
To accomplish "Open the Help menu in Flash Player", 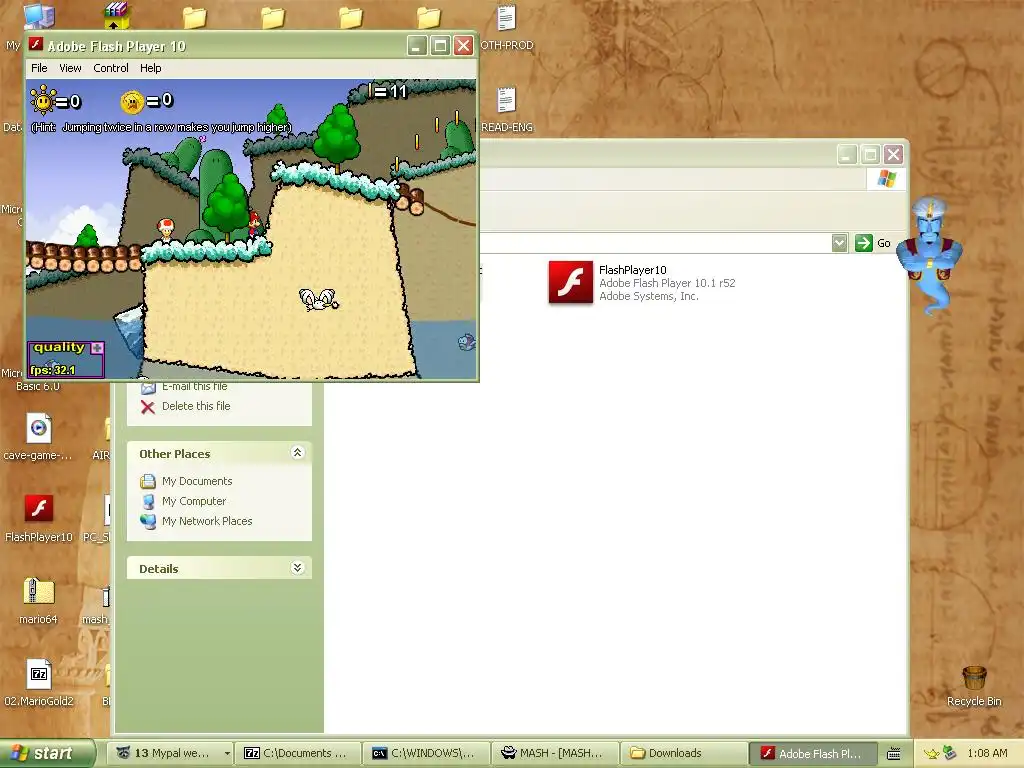I will click(150, 68).
